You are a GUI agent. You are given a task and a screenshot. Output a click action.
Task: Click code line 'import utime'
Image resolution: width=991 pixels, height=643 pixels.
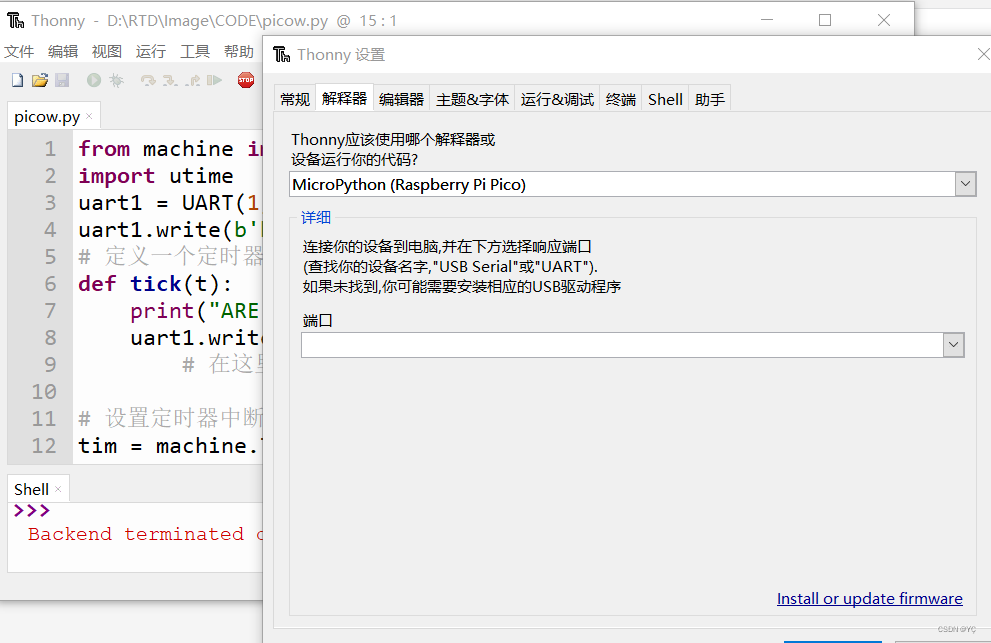coord(155,176)
